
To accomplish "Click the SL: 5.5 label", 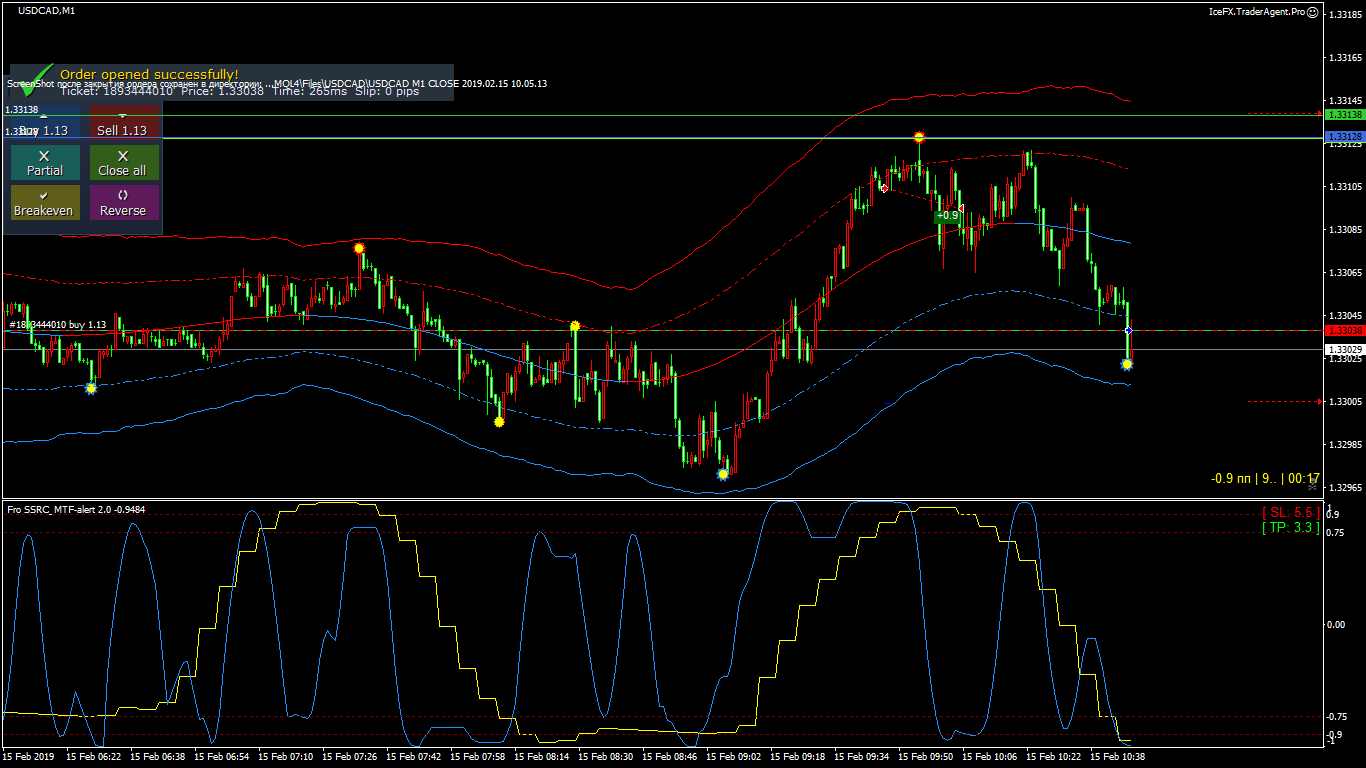I will point(1291,512).
